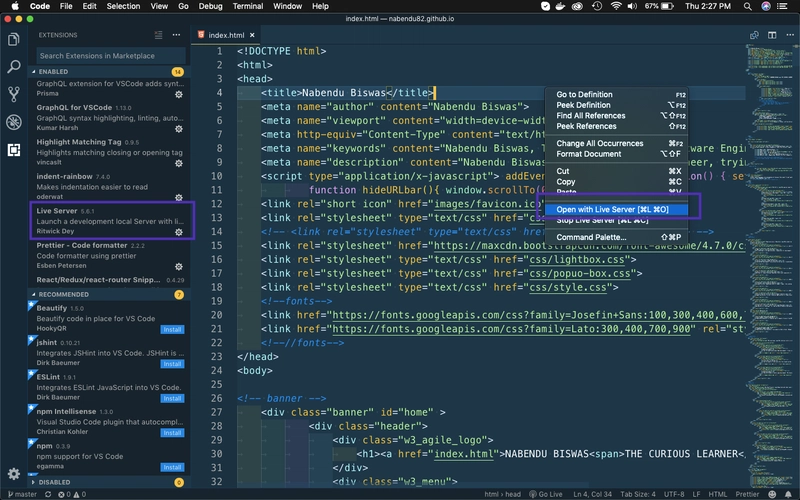Open the Extensions panel more actions menu
Screen dimensions: 800x500
[177, 35]
